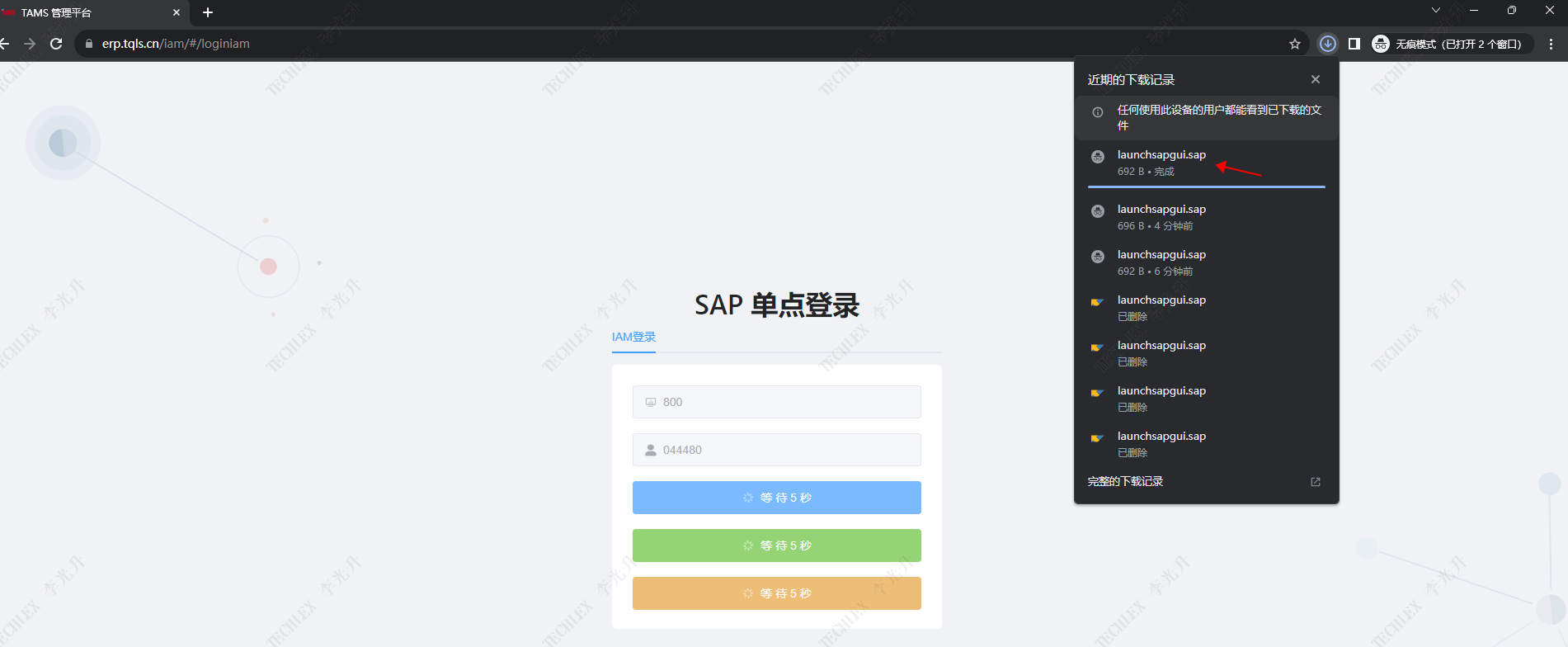Click the info icon beside the download notice
This screenshot has height=647, width=1568.
pyautogui.click(x=1098, y=113)
